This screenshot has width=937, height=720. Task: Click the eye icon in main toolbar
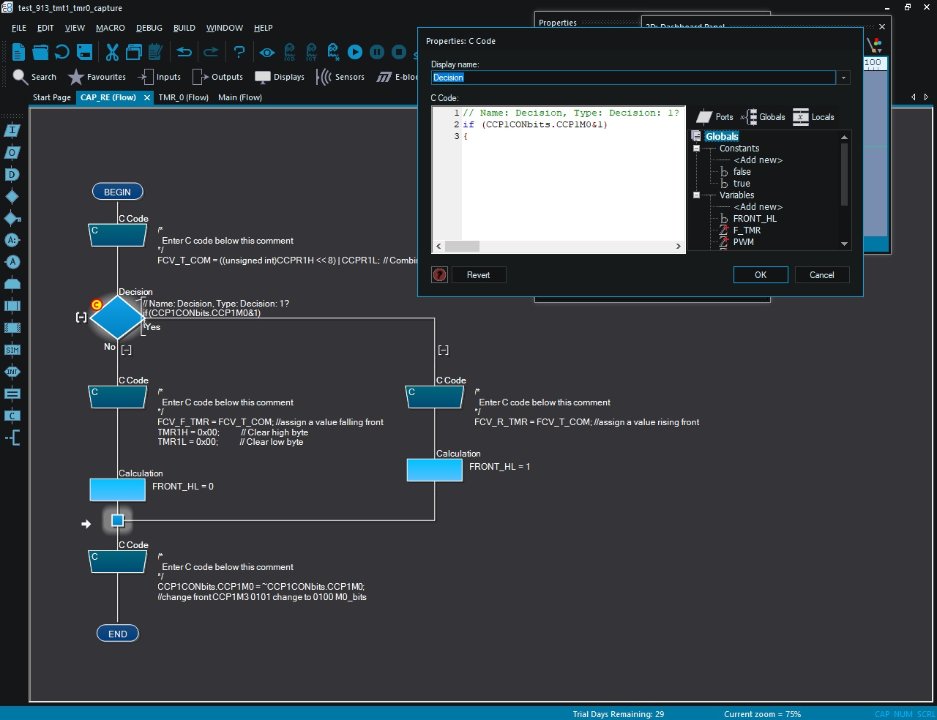click(267, 52)
